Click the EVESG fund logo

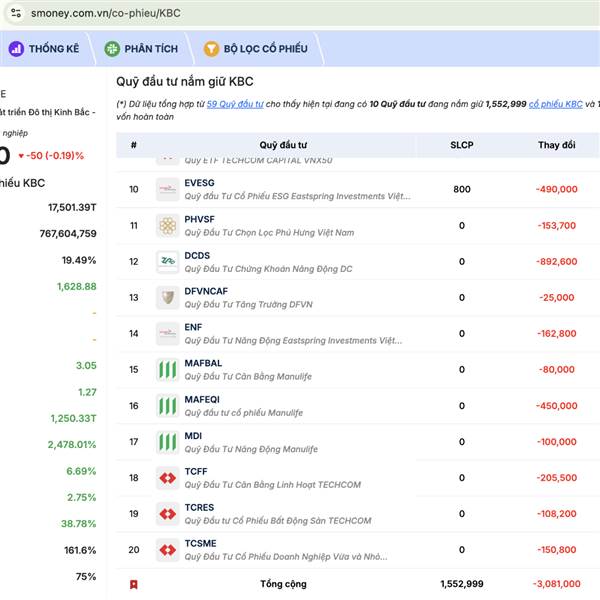168,189
